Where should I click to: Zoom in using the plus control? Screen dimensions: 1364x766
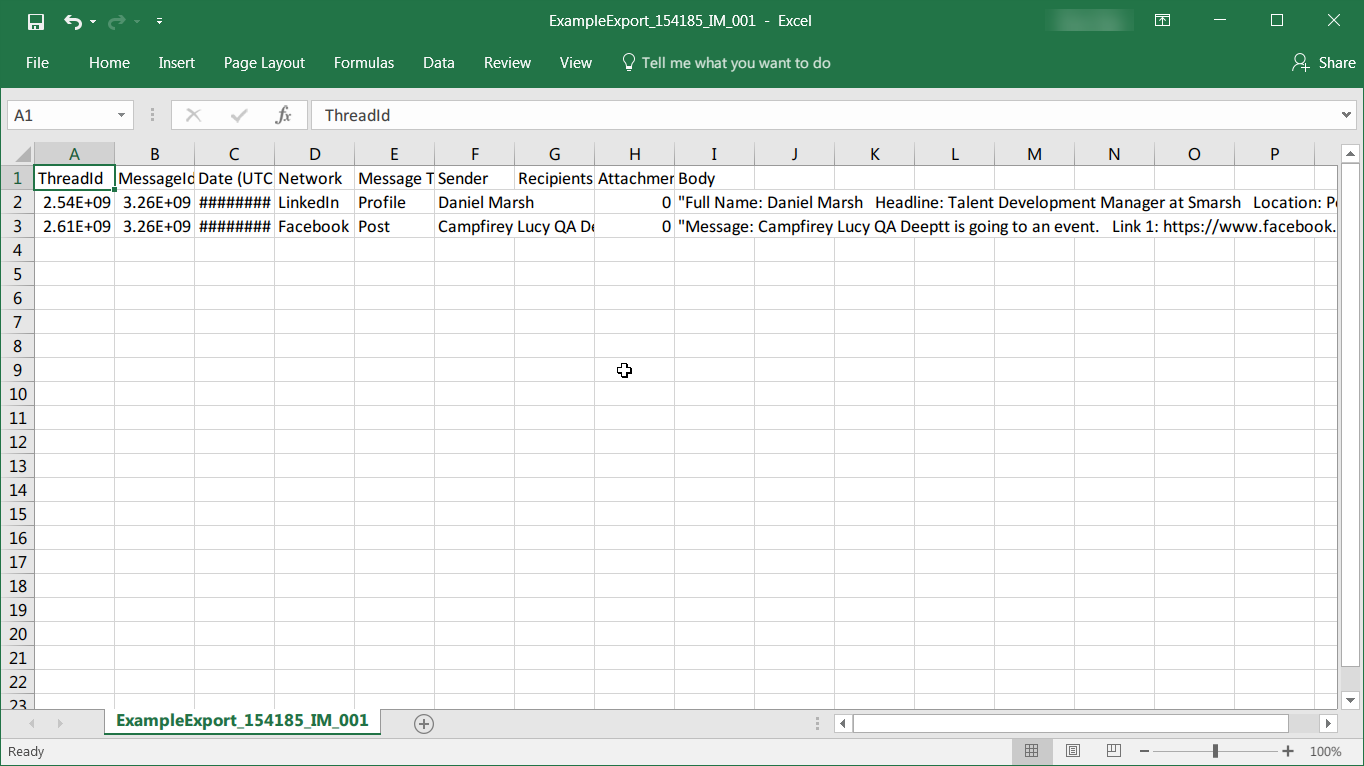(x=1287, y=751)
